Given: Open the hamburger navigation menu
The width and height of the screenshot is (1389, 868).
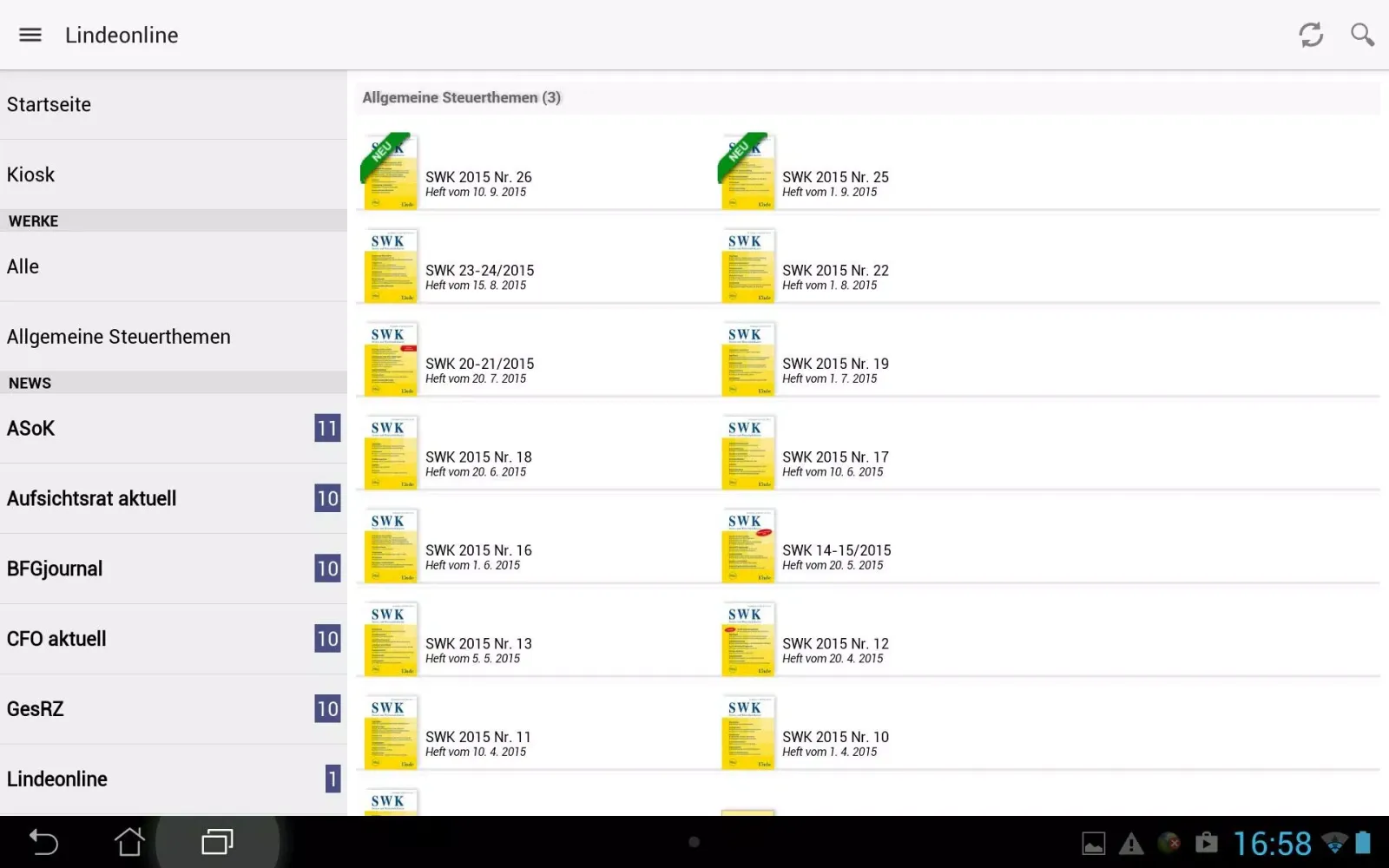Looking at the screenshot, I should (30, 35).
